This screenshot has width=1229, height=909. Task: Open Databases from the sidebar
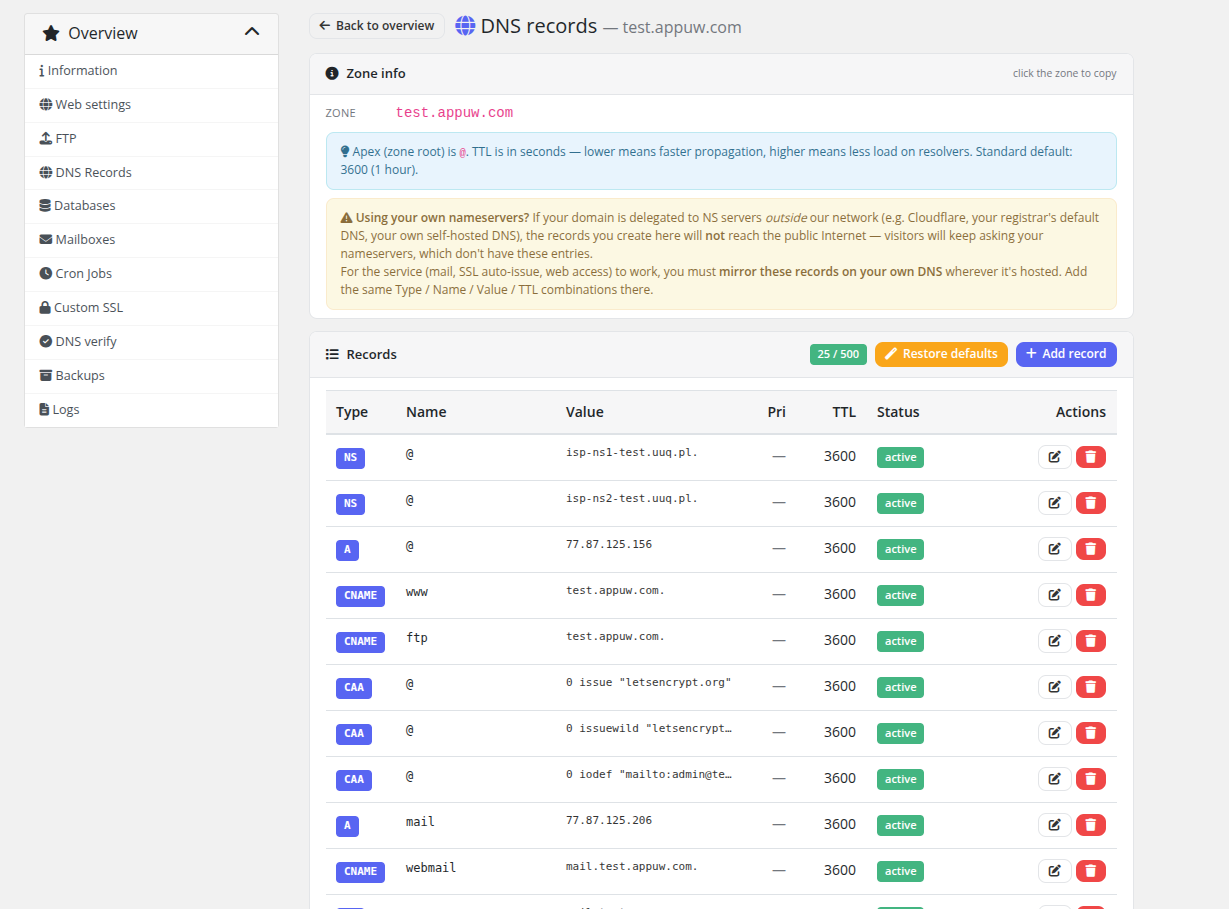[151, 206]
